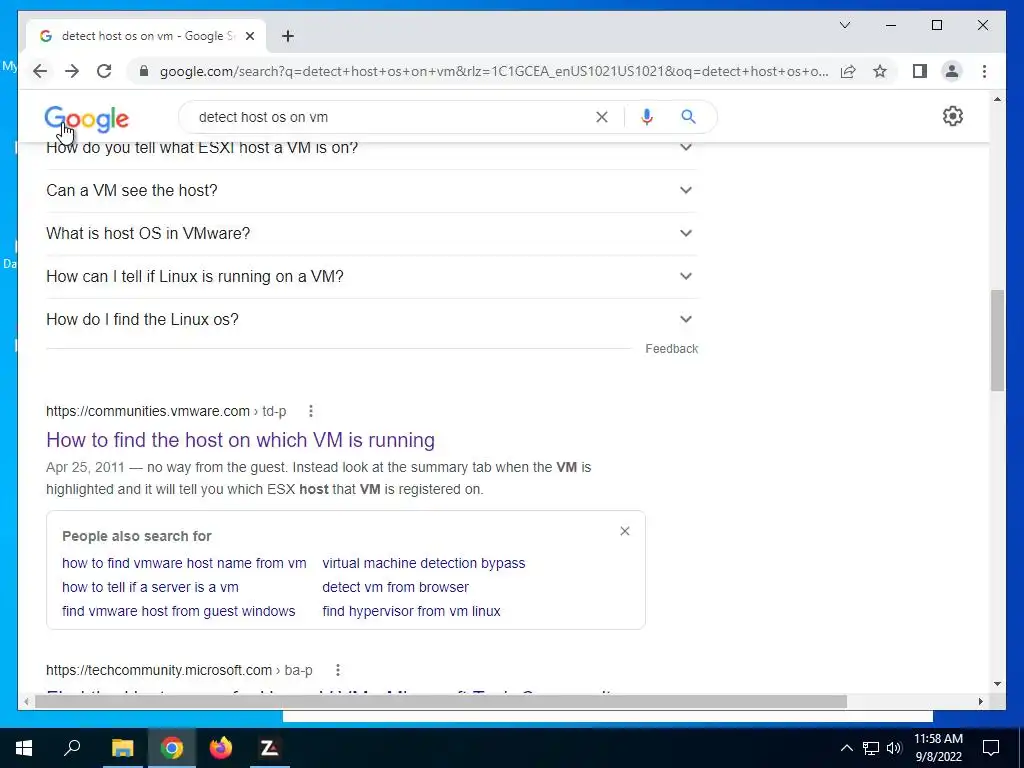The image size is (1024, 768).
Task: Open options for techcommunity.microsoft.com result
Action: (338, 670)
